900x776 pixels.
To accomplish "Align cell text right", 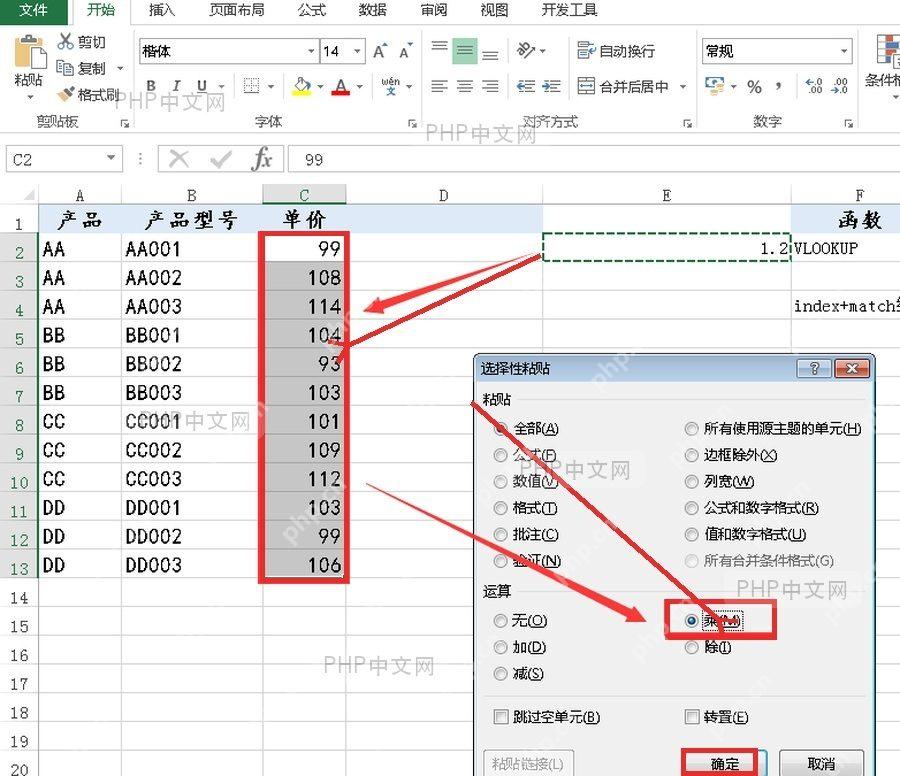I will (x=490, y=86).
